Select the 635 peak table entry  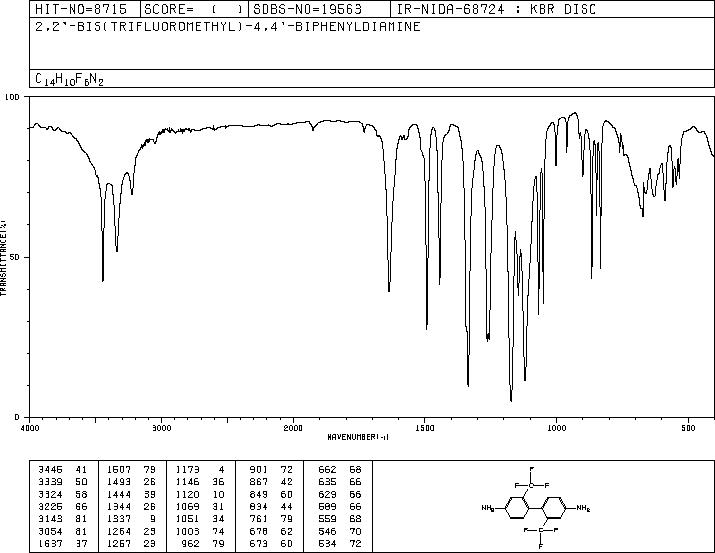click(x=340, y=481)
